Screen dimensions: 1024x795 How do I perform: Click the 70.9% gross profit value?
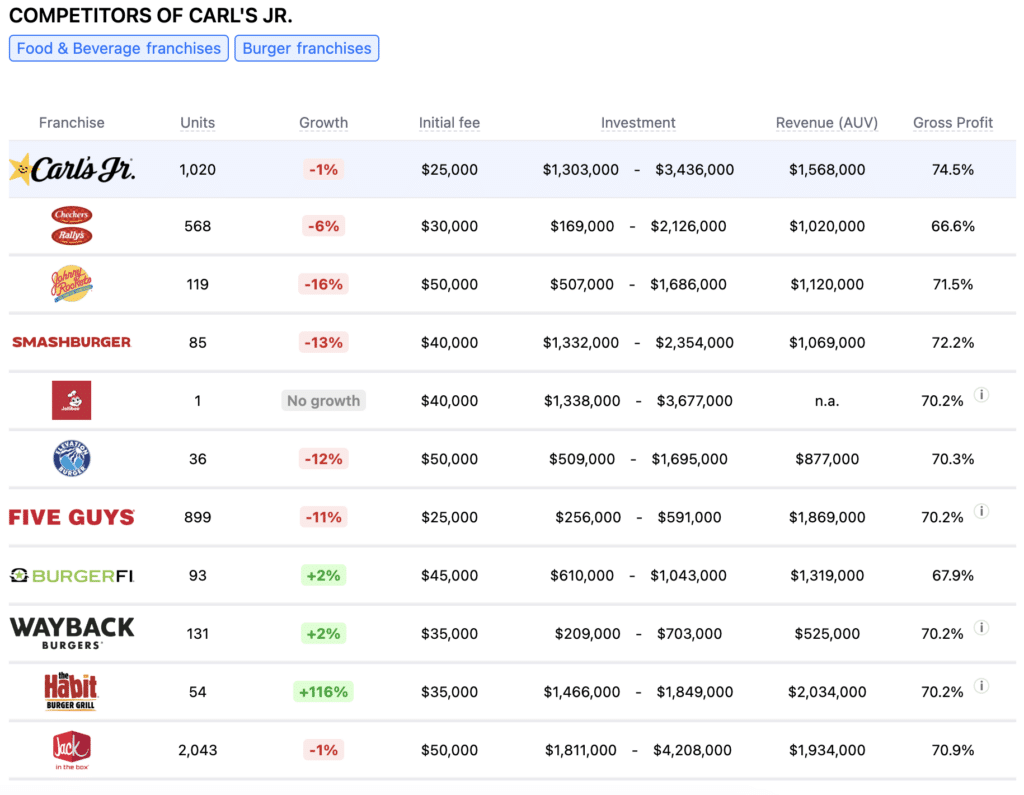pyautogui.click(x=953, y=750)
